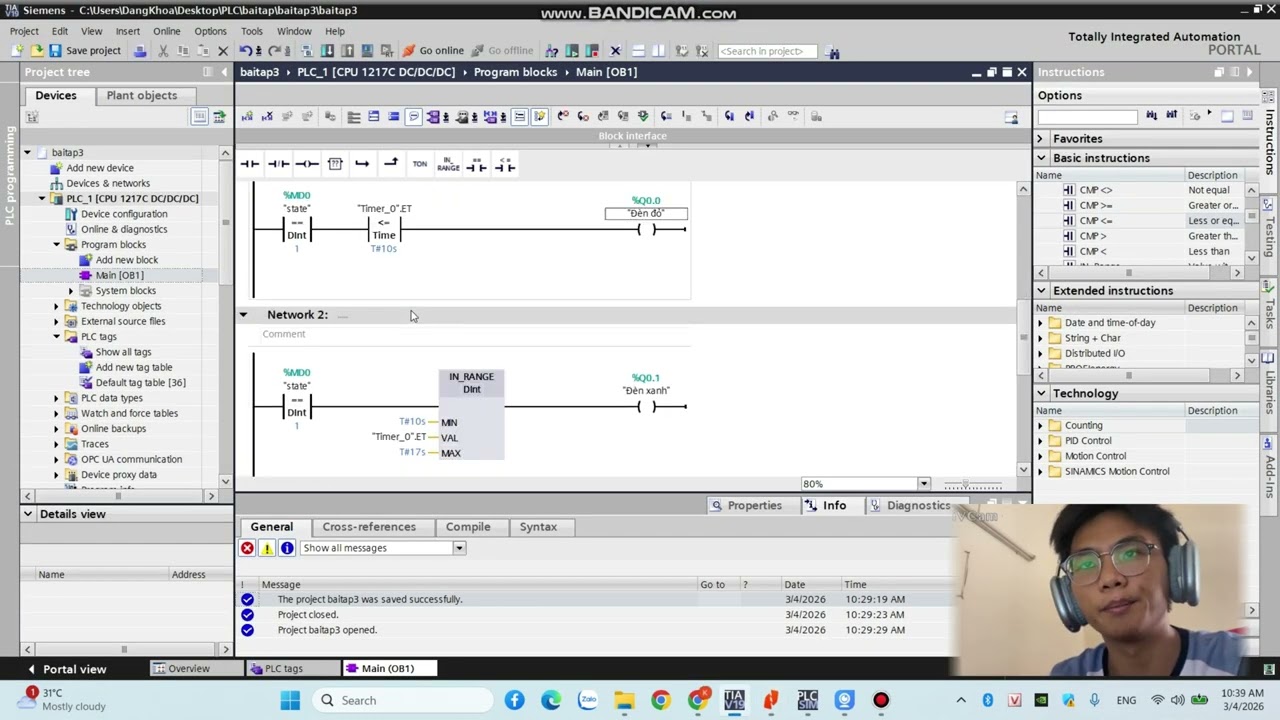1280x720 pixels.
Task: Open the Options menu
Action: pyautogui.click(x=210, y=31)
